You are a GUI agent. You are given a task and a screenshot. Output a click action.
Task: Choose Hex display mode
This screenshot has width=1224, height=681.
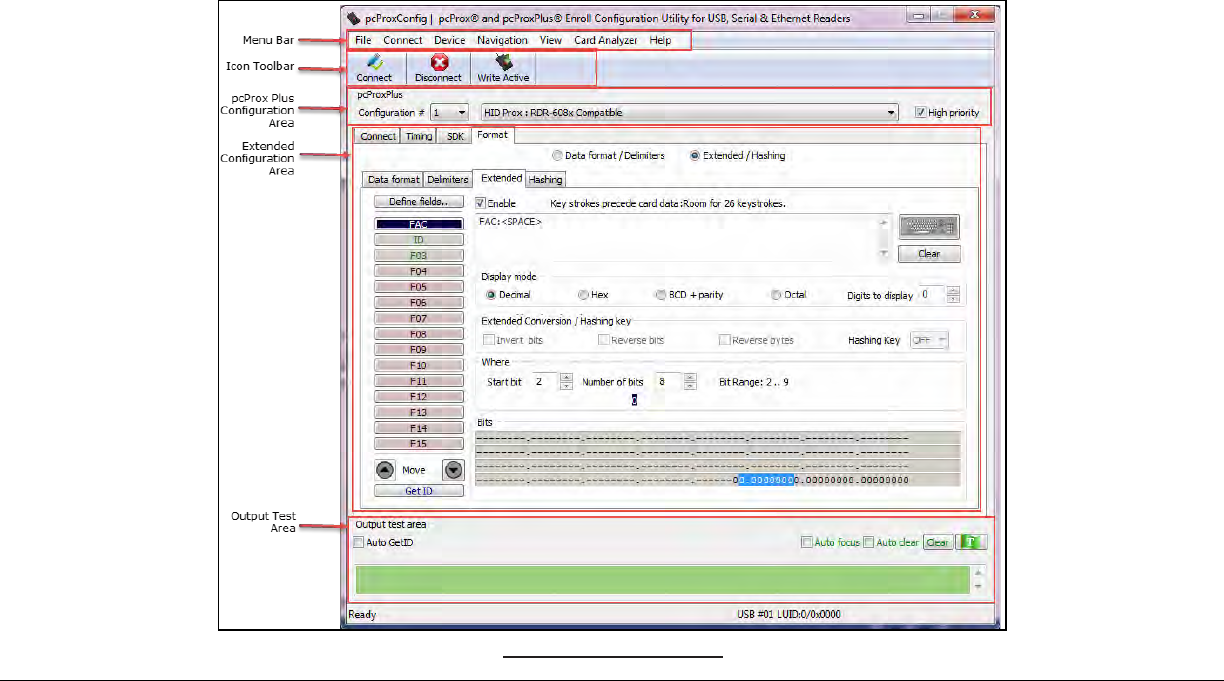583,295
